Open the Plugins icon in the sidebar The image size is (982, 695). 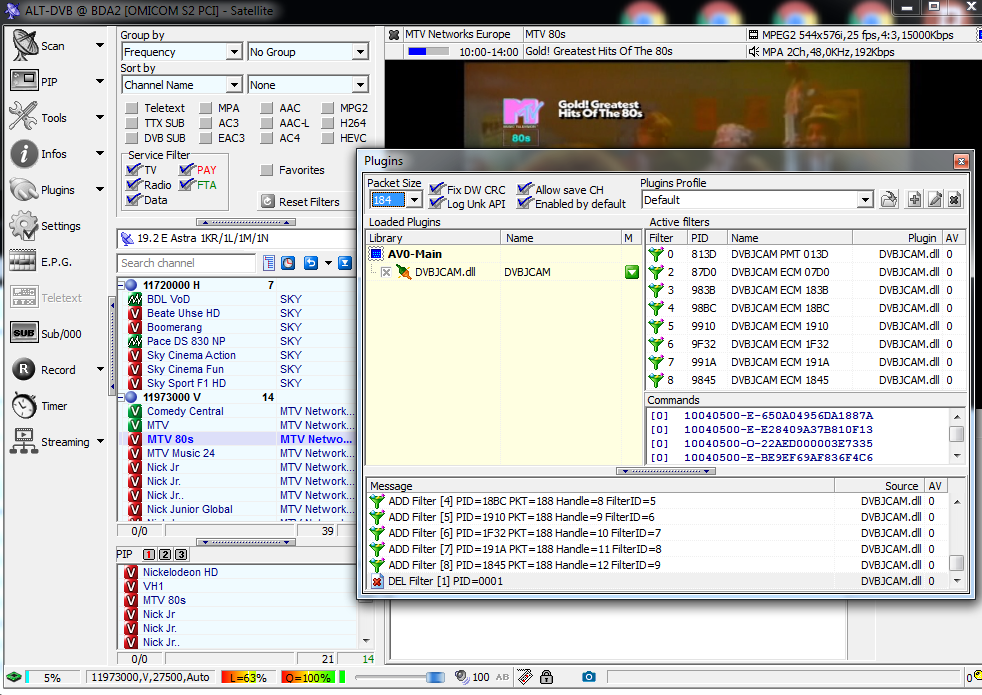(x=24, y=190)
